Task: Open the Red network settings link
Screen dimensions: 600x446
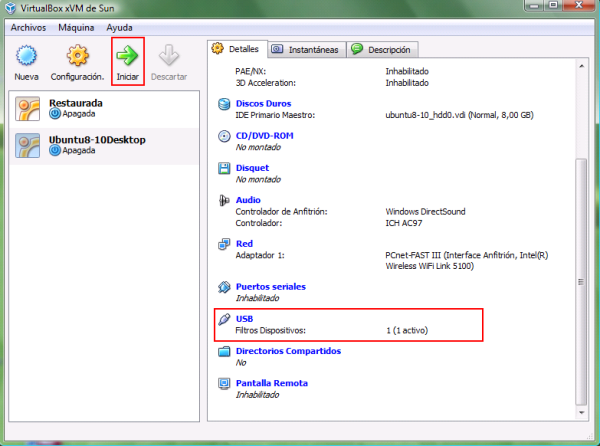Action: pos(243,243)
